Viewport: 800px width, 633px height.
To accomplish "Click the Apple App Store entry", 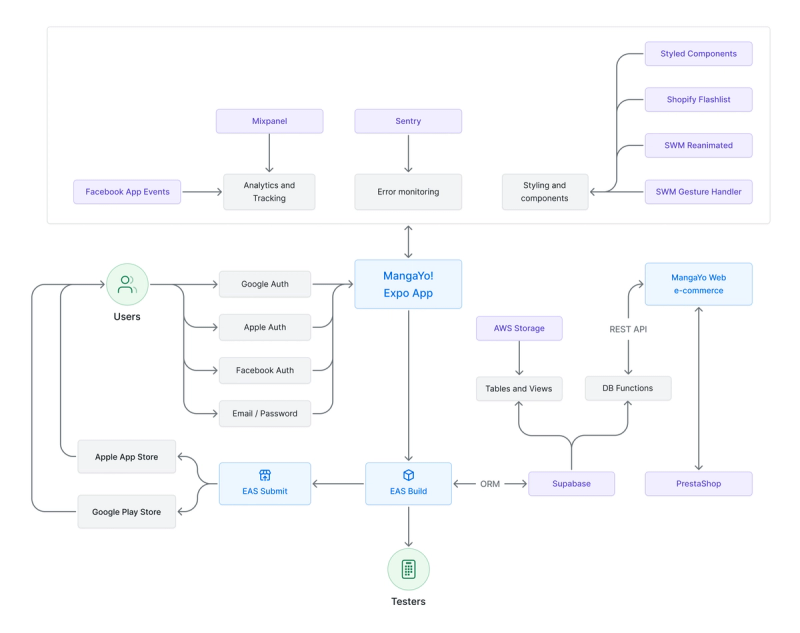I will (x=127, y=457).
